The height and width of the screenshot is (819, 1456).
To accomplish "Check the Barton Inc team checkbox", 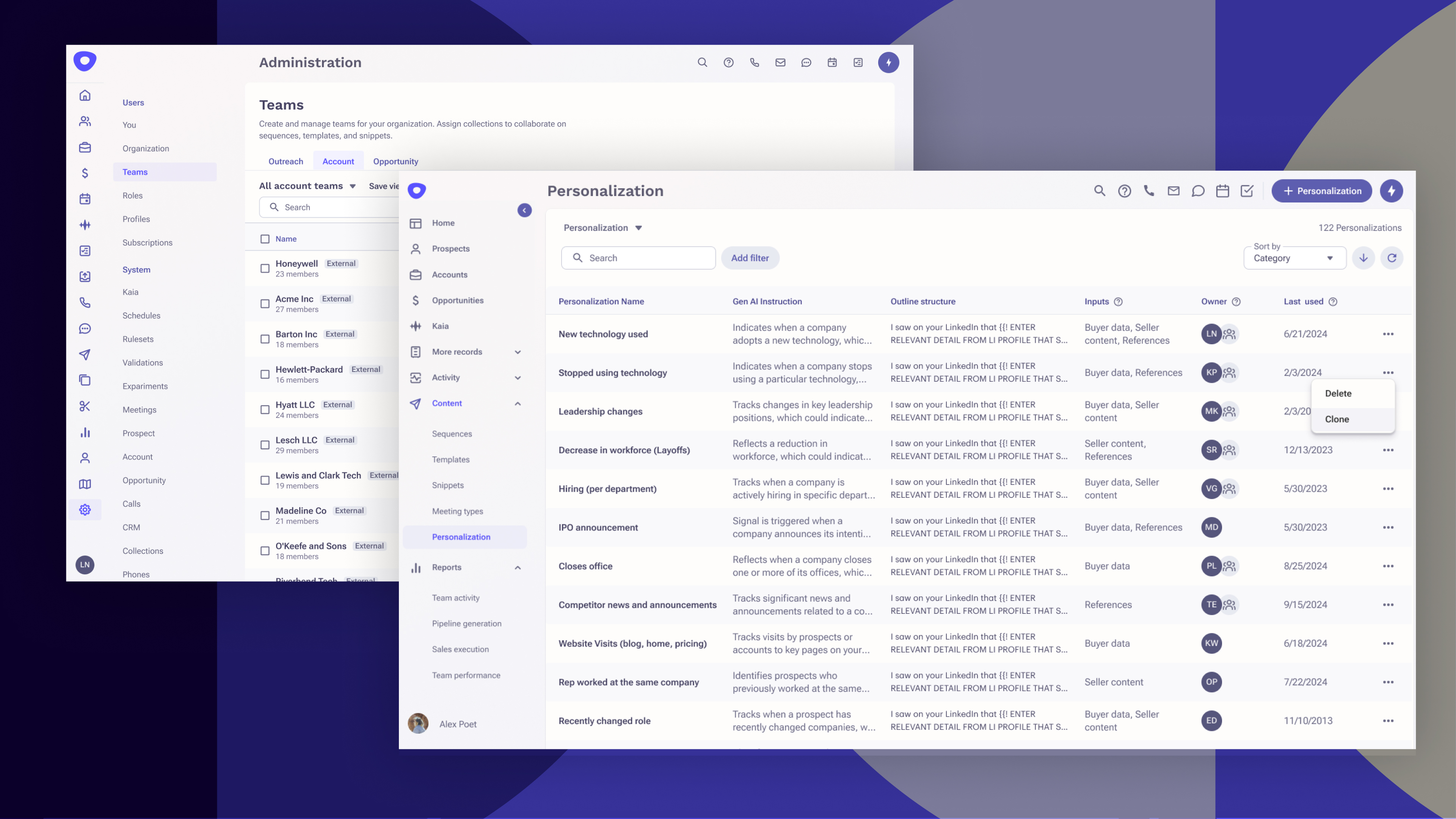I will [x=265, y=339].
